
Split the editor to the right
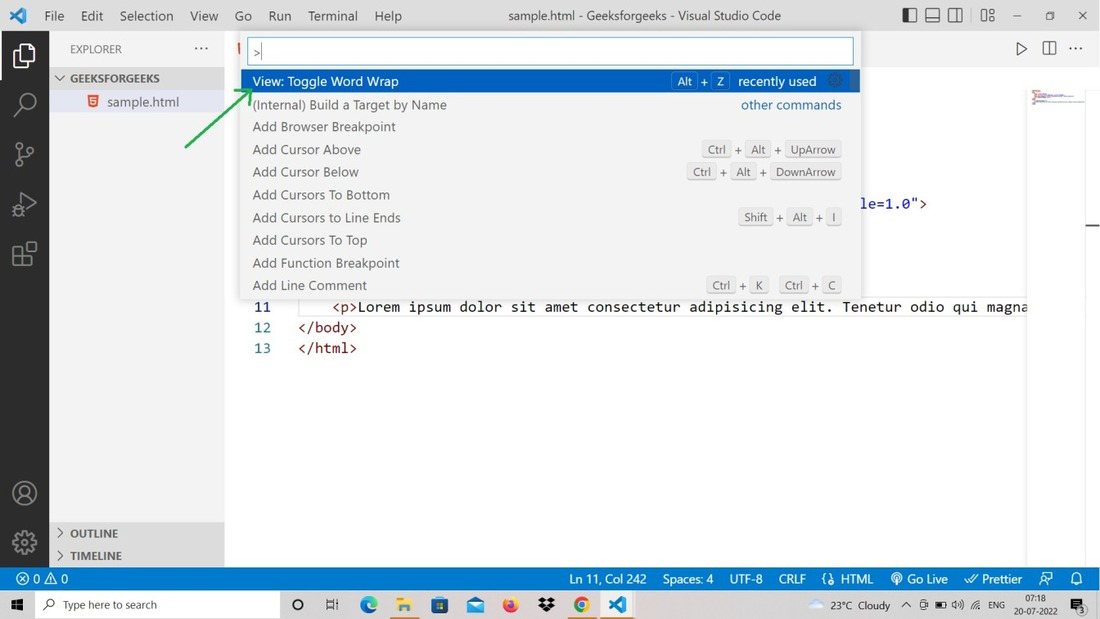[x=1049, y=48]
